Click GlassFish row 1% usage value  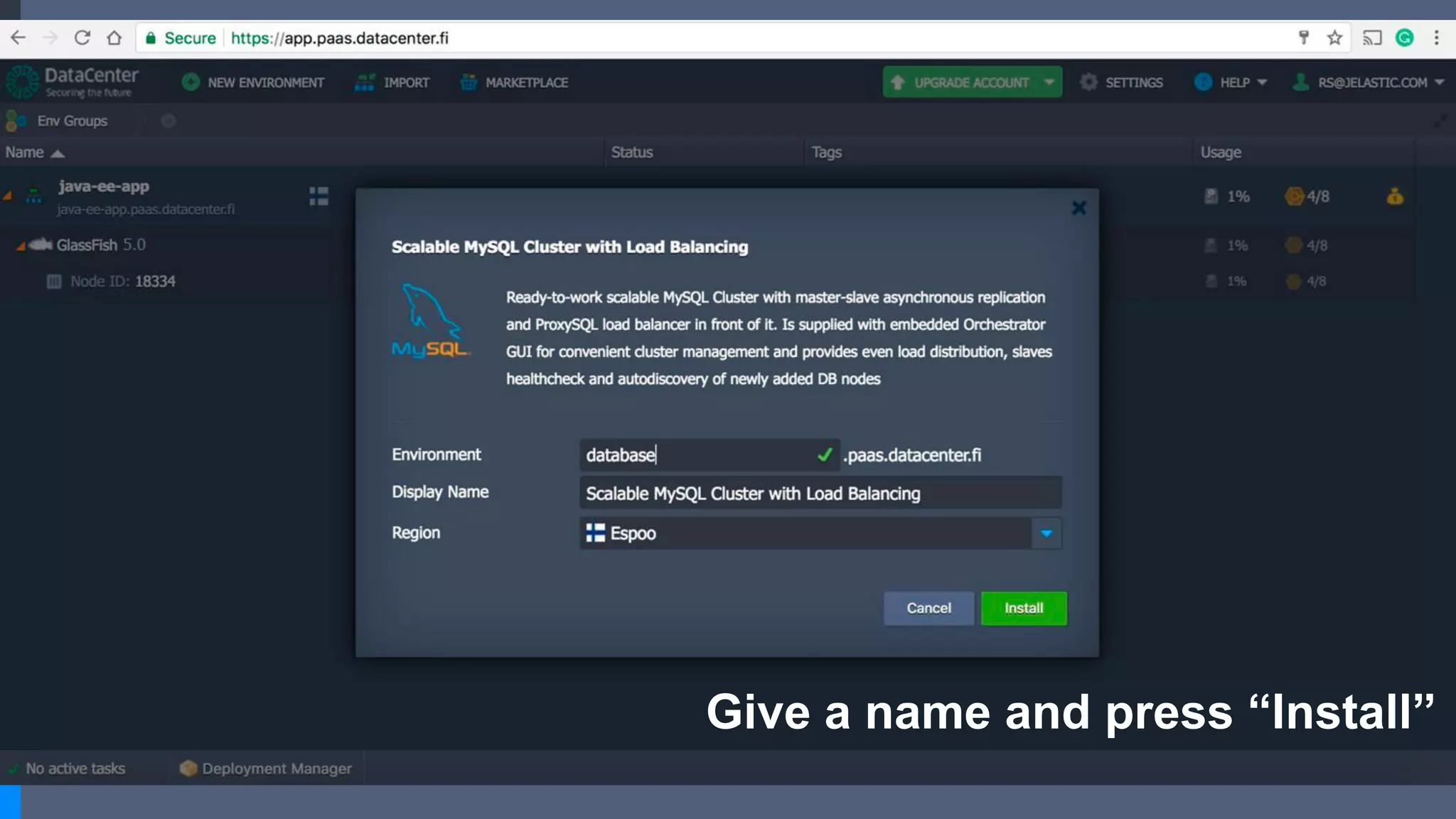1238,245
